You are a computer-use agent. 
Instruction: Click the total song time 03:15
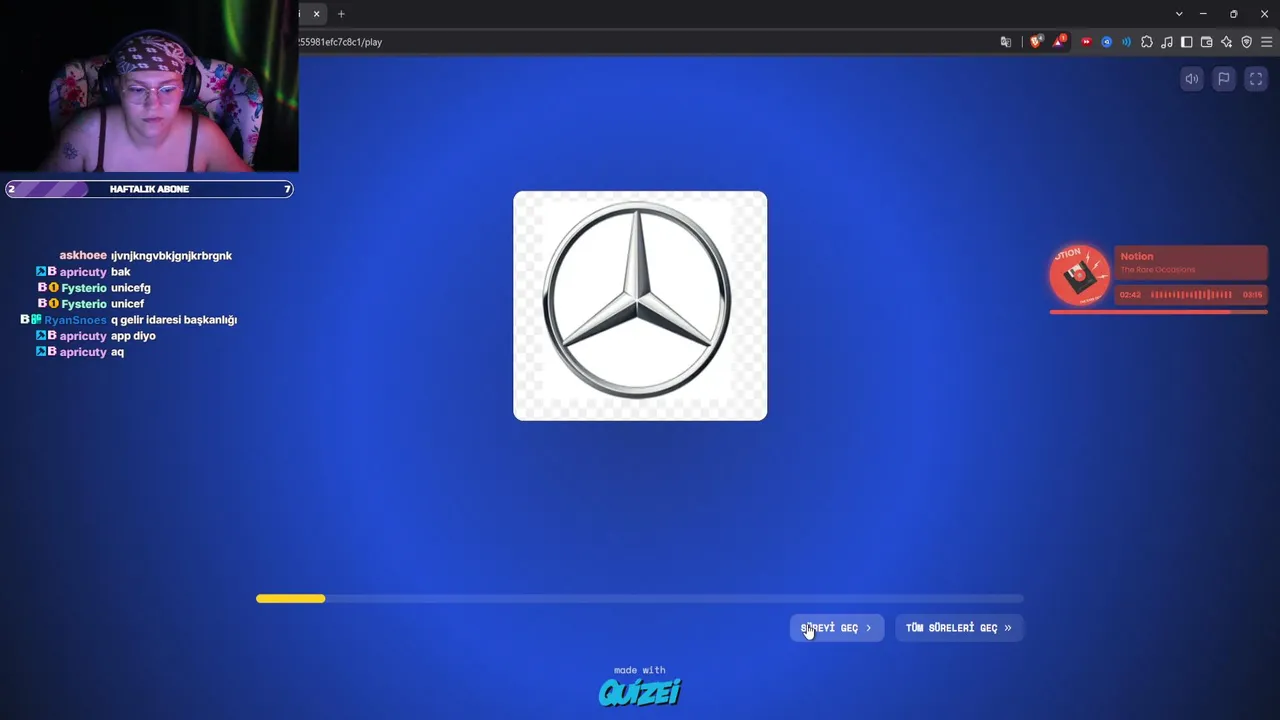[1252, 295]
